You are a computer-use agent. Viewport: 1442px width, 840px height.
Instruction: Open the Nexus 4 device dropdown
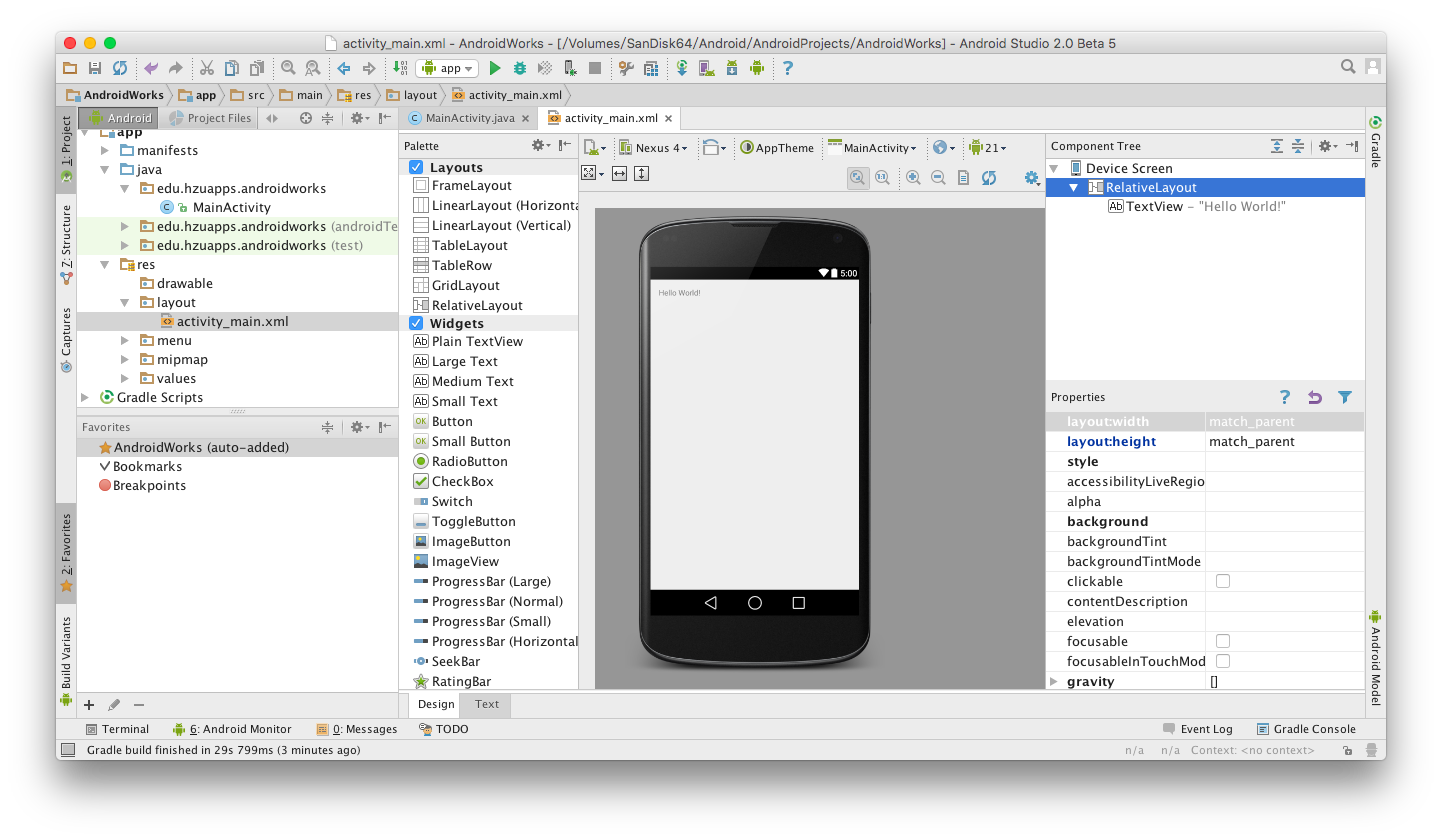pyautogui.click(x=653, y=148)
